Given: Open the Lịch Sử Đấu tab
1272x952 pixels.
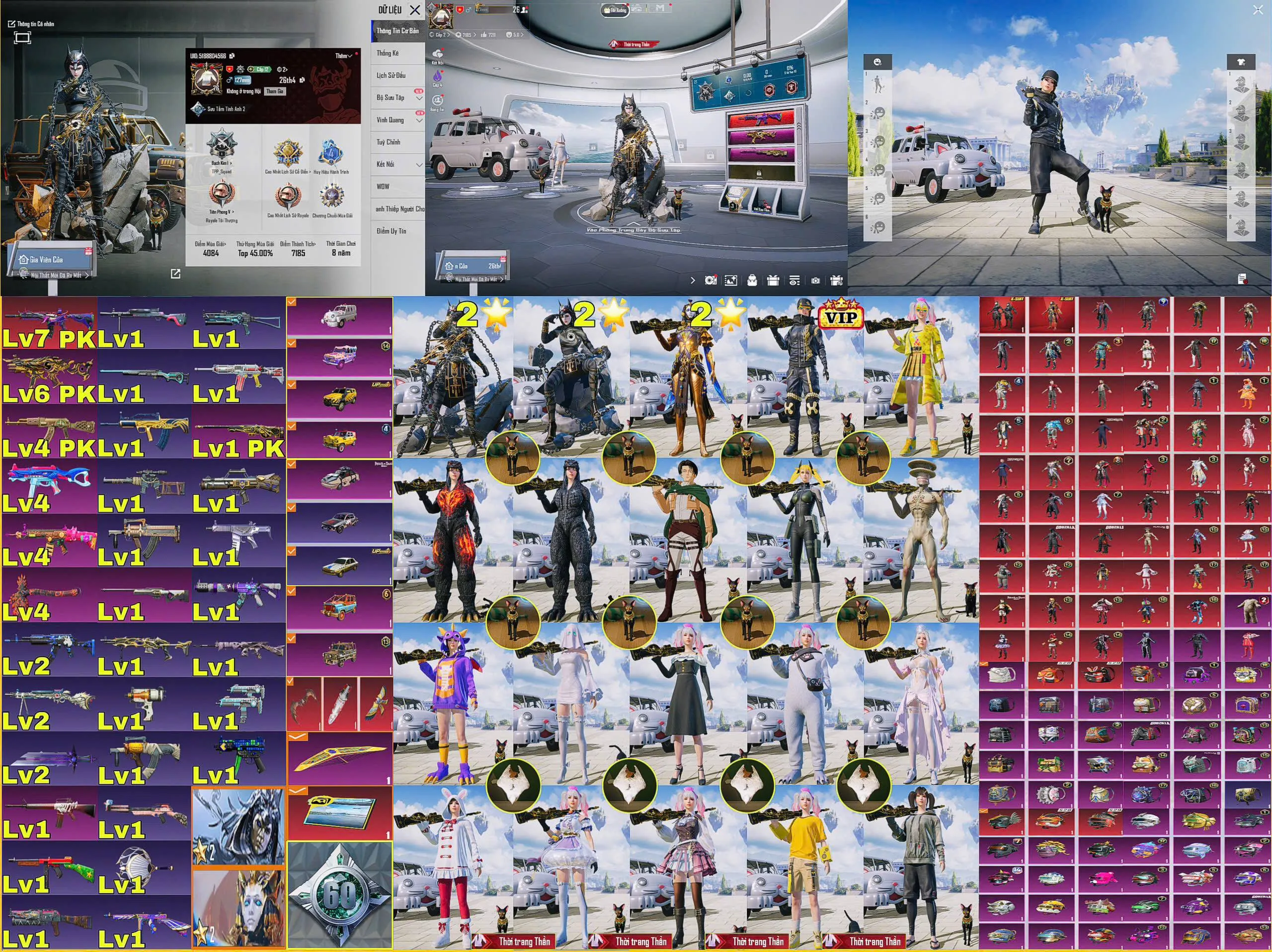Looking at the screenshot, I should tap(397, 76).
